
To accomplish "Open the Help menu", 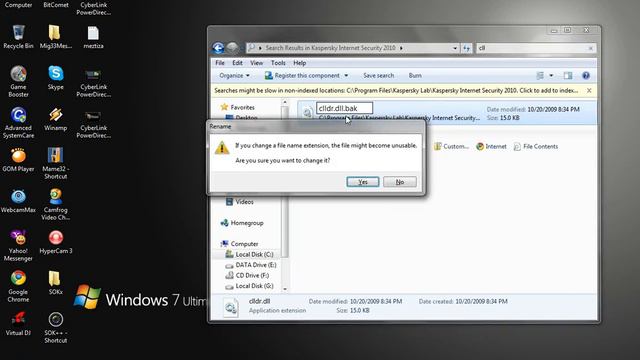I will [300, 63].
